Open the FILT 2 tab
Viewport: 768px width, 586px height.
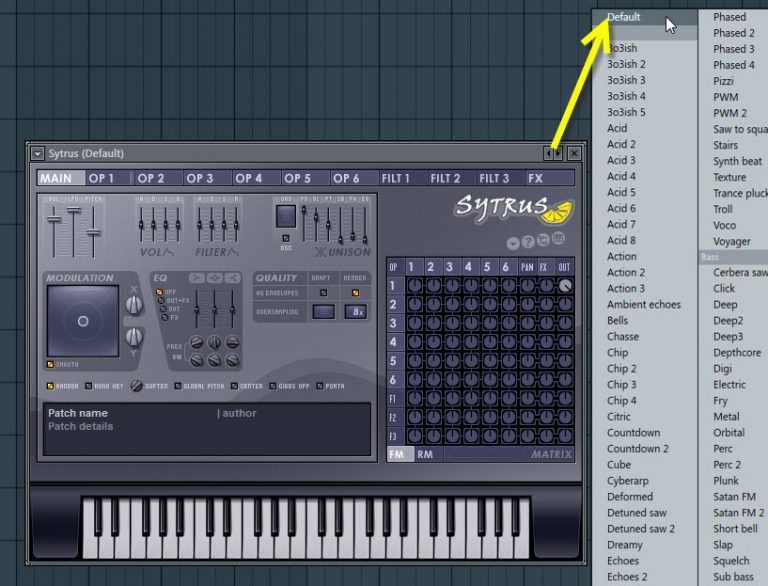(452, 178)
